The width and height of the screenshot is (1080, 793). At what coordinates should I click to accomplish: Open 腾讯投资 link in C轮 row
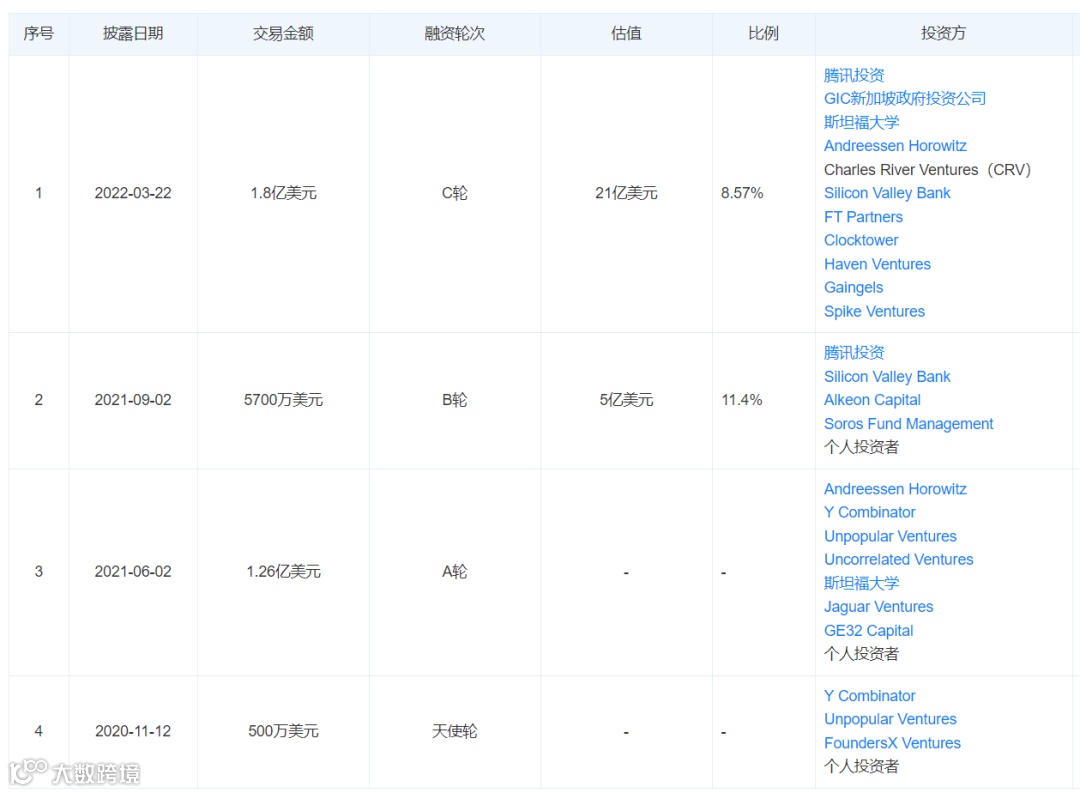853,75
